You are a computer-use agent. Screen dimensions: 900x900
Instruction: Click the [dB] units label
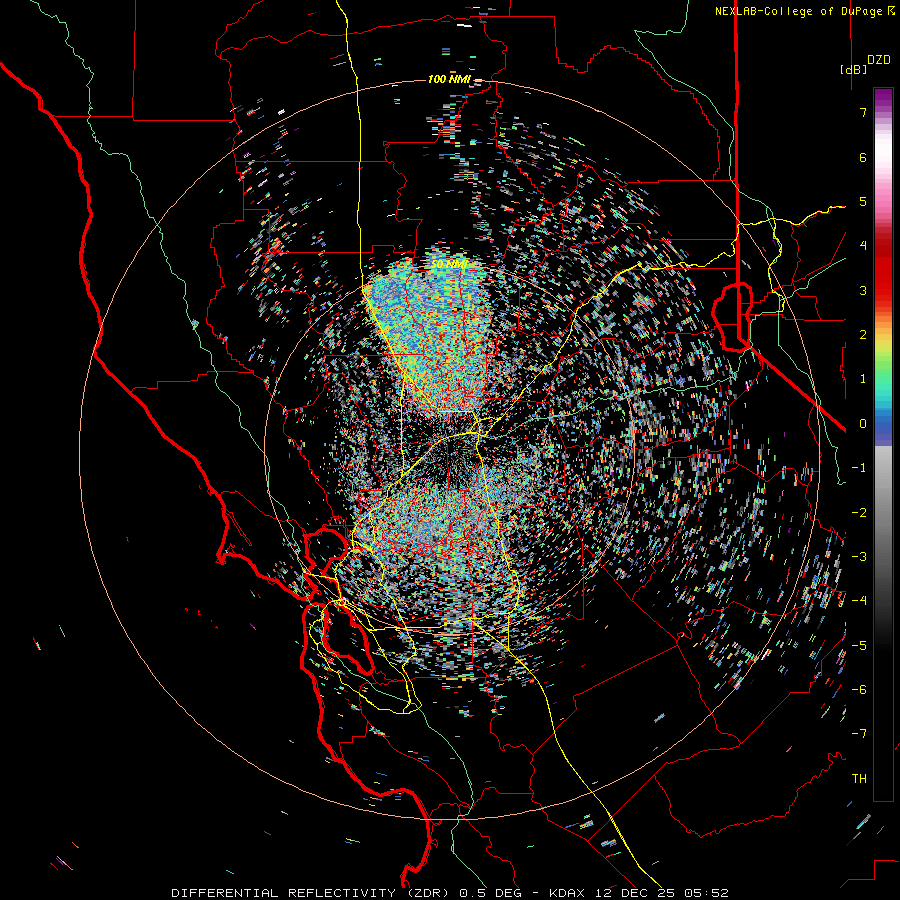click(x=854, y=69)
